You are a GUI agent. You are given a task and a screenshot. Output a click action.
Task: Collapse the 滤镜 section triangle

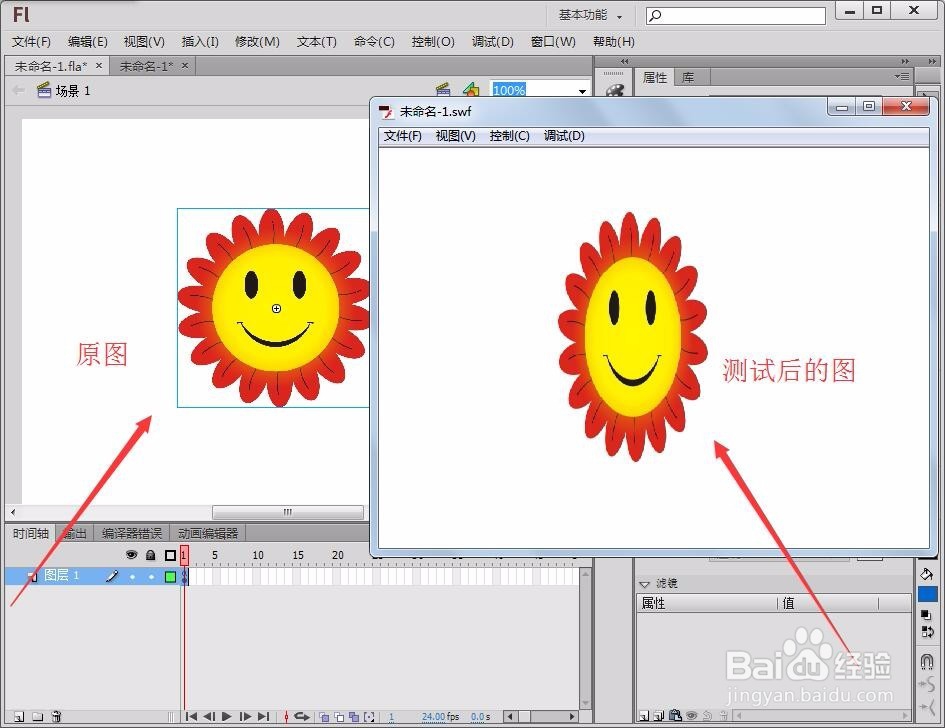coord(644,584)
